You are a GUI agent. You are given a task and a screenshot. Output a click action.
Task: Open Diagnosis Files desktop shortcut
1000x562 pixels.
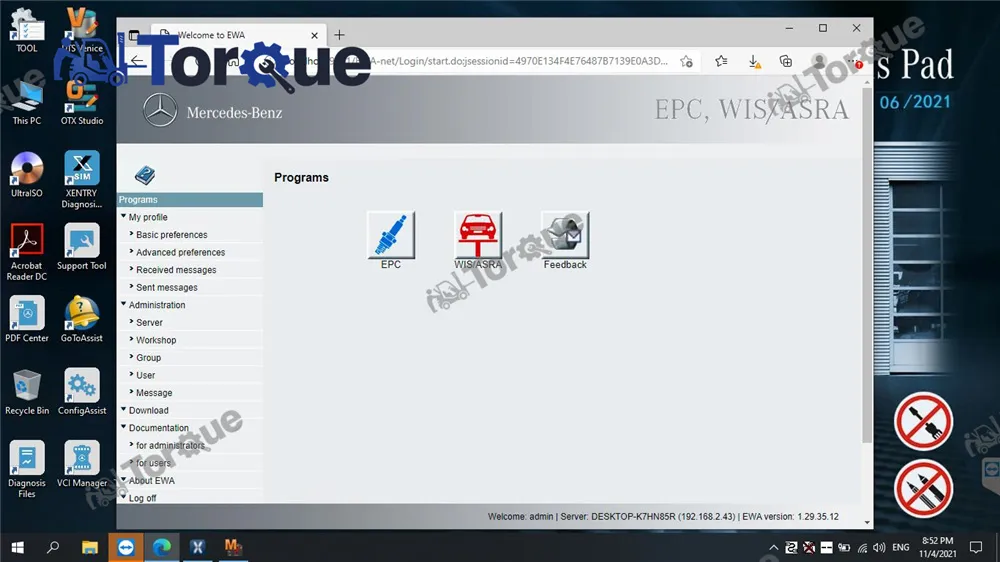point(27,470)
